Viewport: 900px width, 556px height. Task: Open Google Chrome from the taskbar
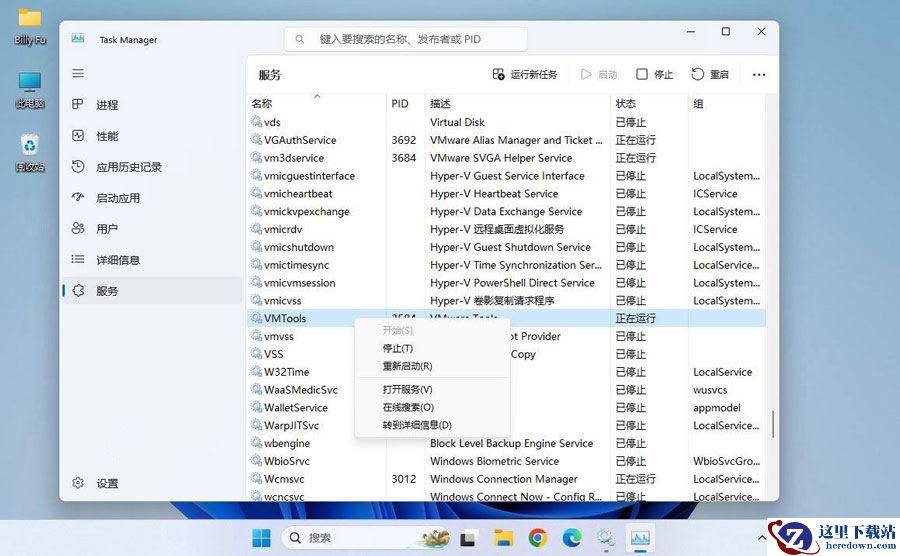click(x=537, y=538)
